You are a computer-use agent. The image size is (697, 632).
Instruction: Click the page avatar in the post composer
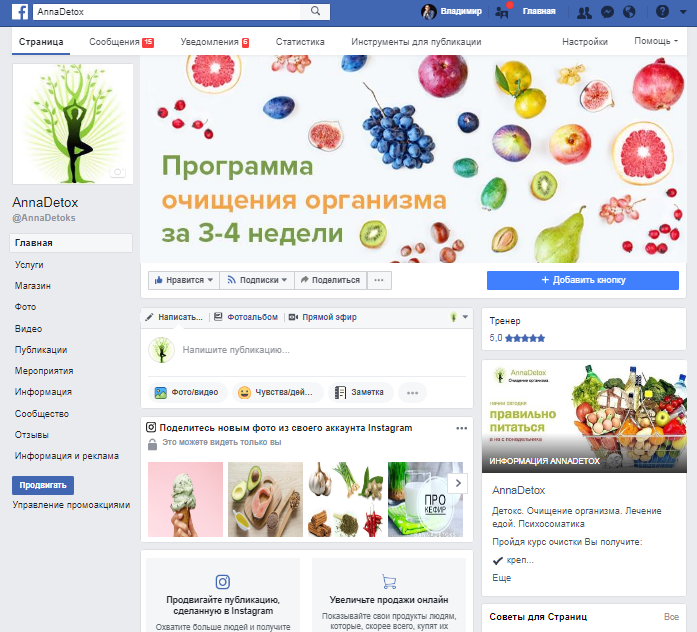click(x=161, y=350)
